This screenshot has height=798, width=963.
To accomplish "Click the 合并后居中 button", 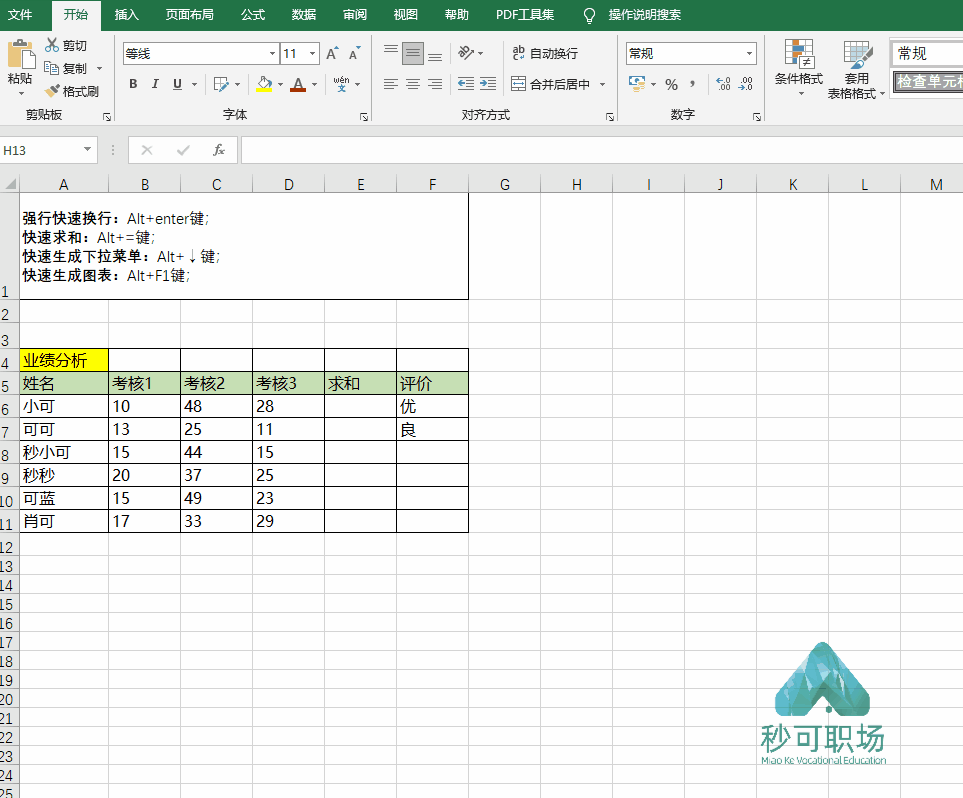I will coord(551,84).
